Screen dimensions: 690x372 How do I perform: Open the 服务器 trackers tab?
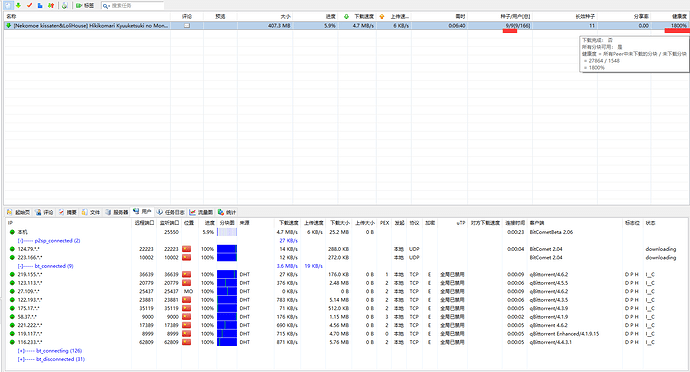coord(117,212)
